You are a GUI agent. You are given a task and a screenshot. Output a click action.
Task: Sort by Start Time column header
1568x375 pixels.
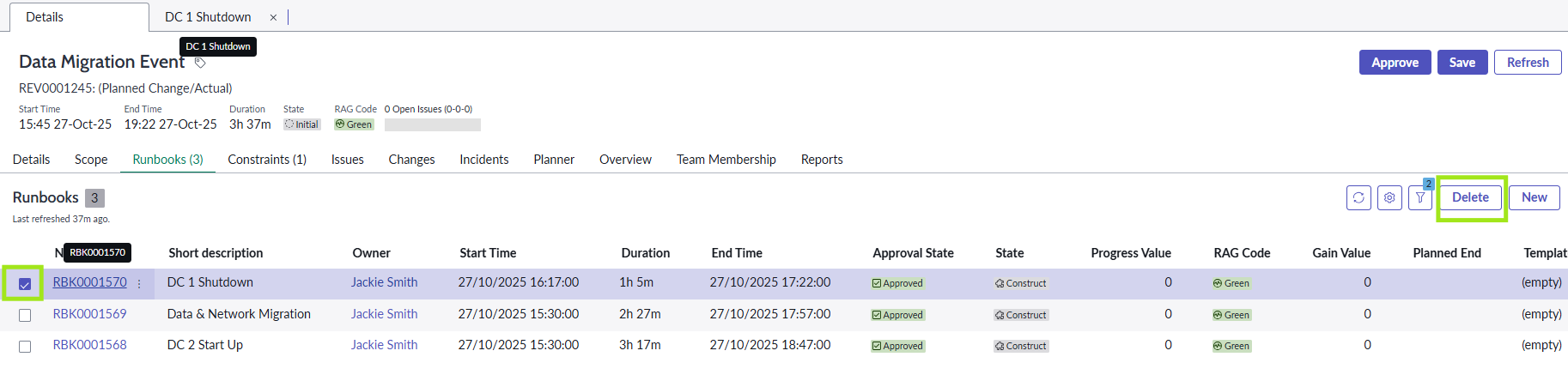pos(487,253)
